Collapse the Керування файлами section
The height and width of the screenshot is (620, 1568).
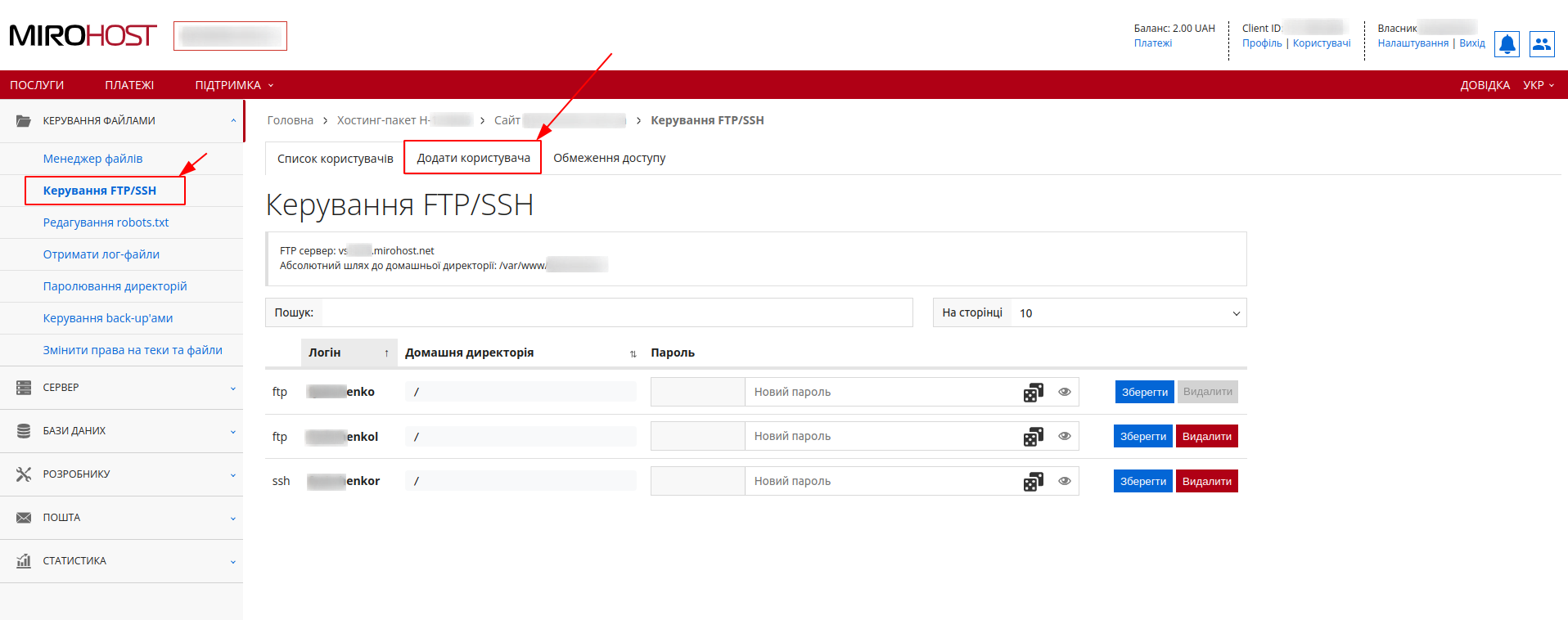pos(233,120)
